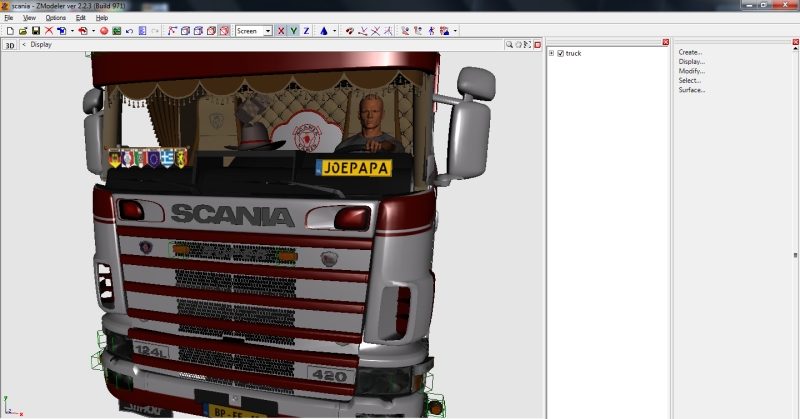
Task: Expand the truck tree node
Action: (x=551, y=53)
